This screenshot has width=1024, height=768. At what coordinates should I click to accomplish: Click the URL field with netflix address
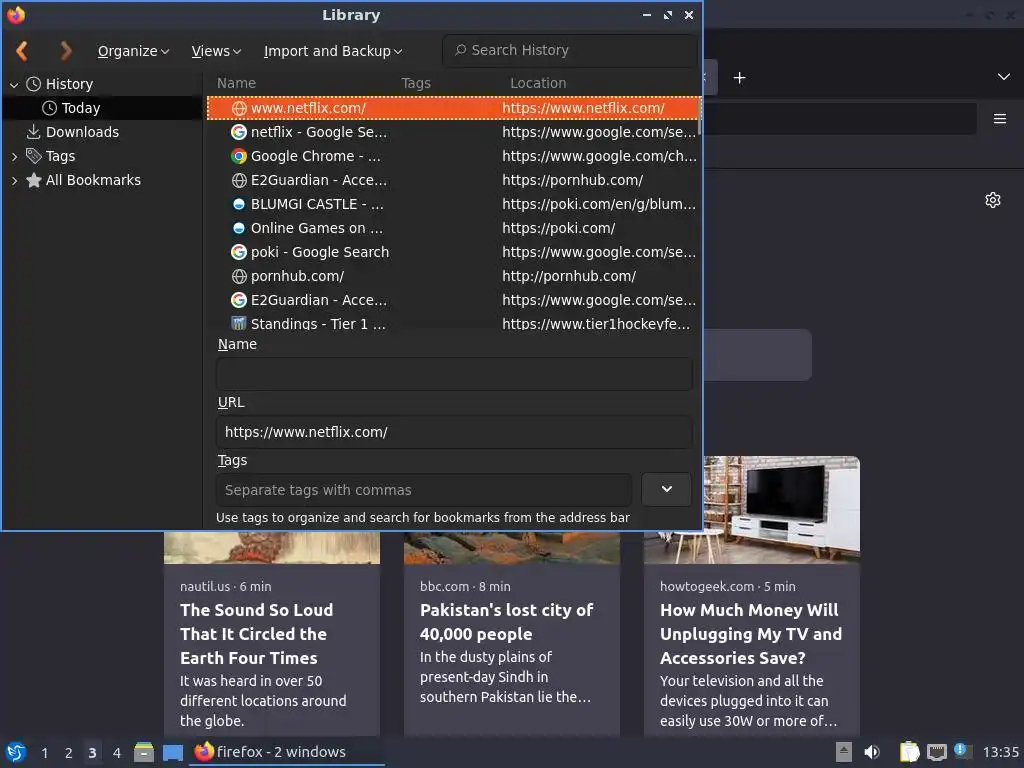[454, 432]
